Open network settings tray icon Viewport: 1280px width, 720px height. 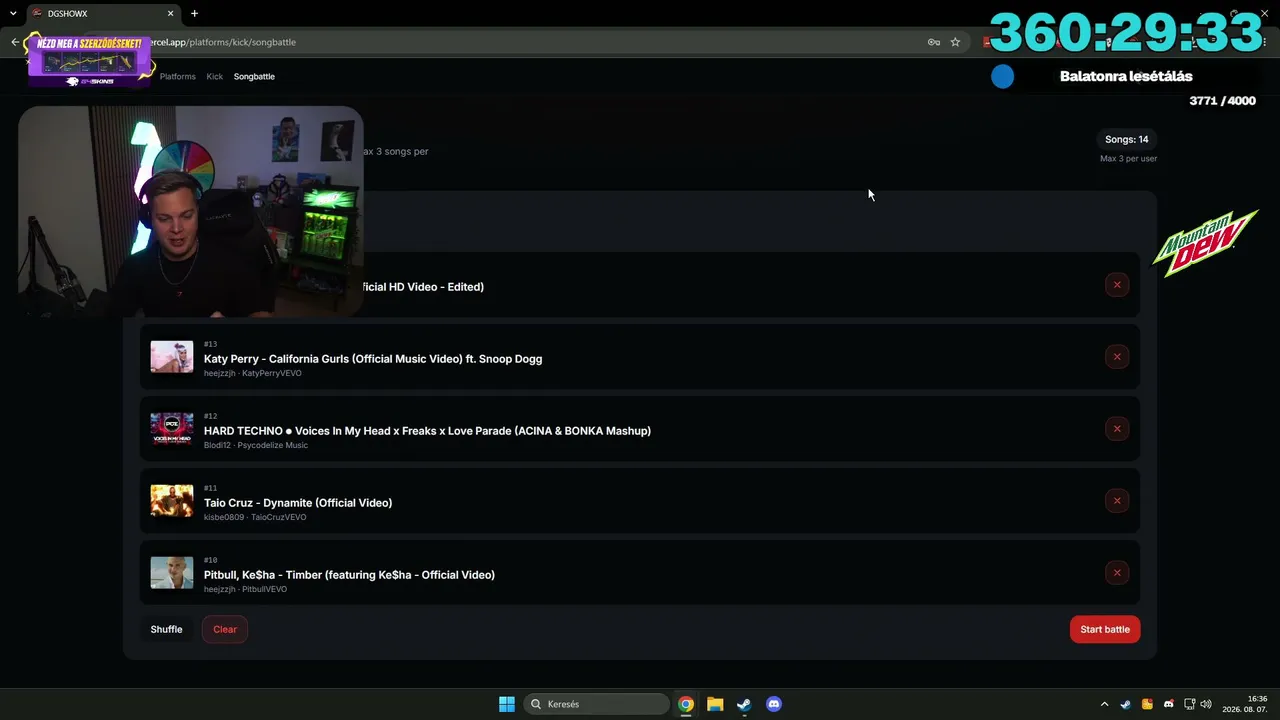coord(1189,704)
